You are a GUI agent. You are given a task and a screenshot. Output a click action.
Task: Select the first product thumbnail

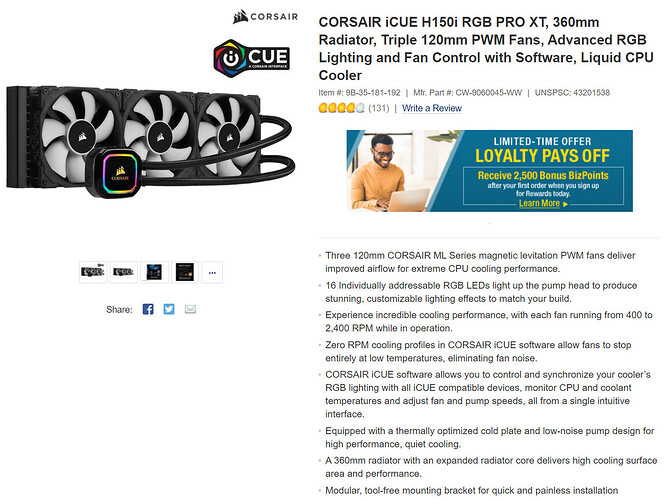93,272
